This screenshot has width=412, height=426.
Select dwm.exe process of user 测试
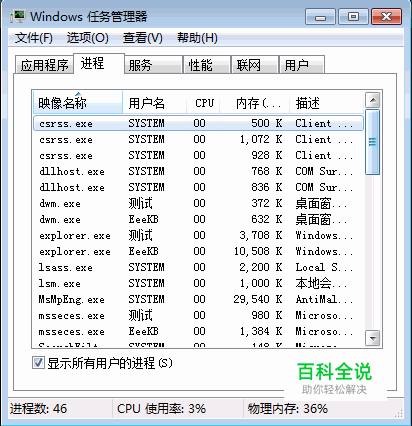tap(198, 203)
